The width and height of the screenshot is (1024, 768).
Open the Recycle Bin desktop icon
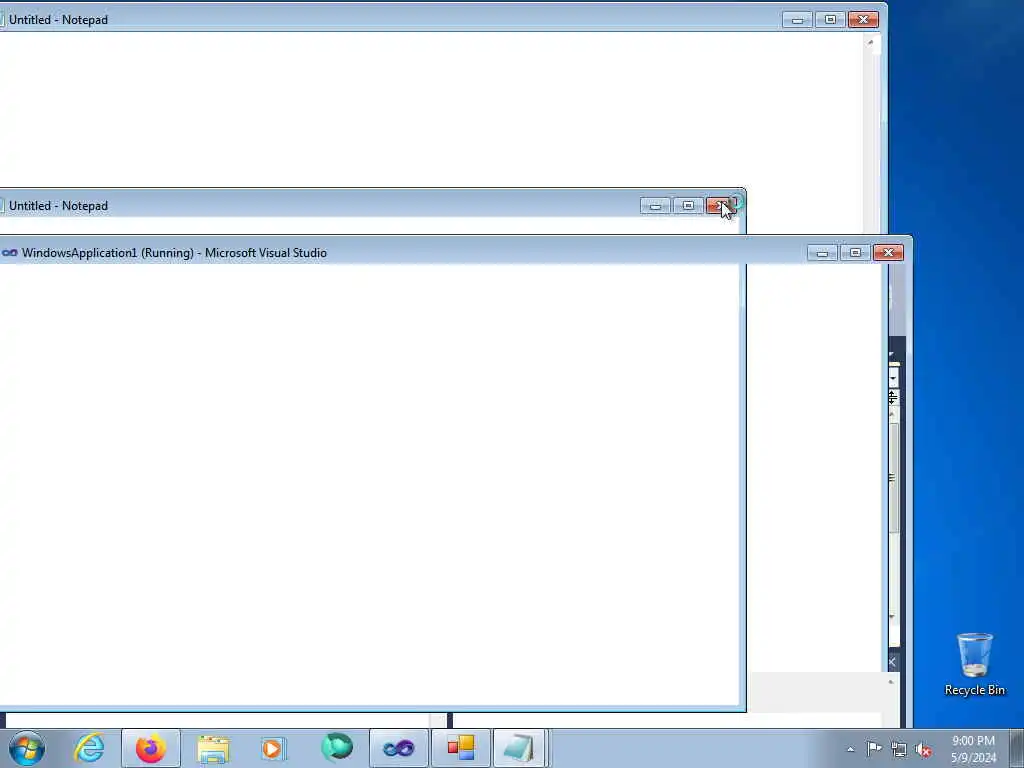pos(974,665)
